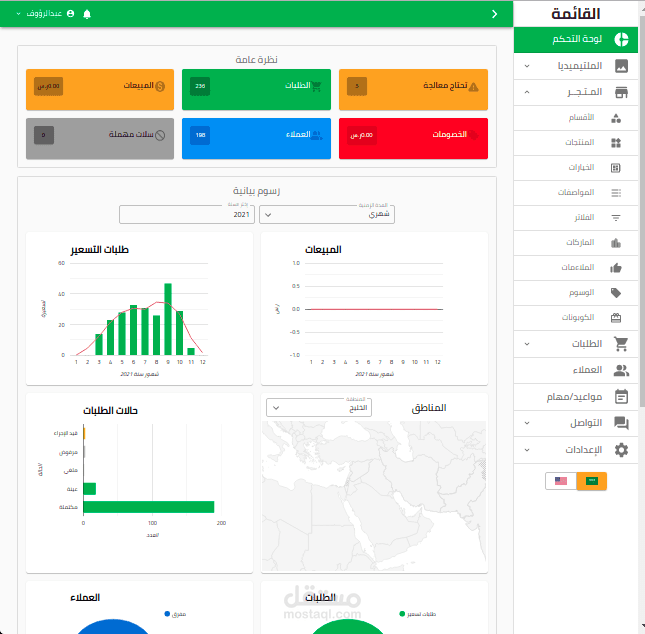Open the gray سلات مهملة card
The image size is (645, 634).
click(x=100, y=138)
